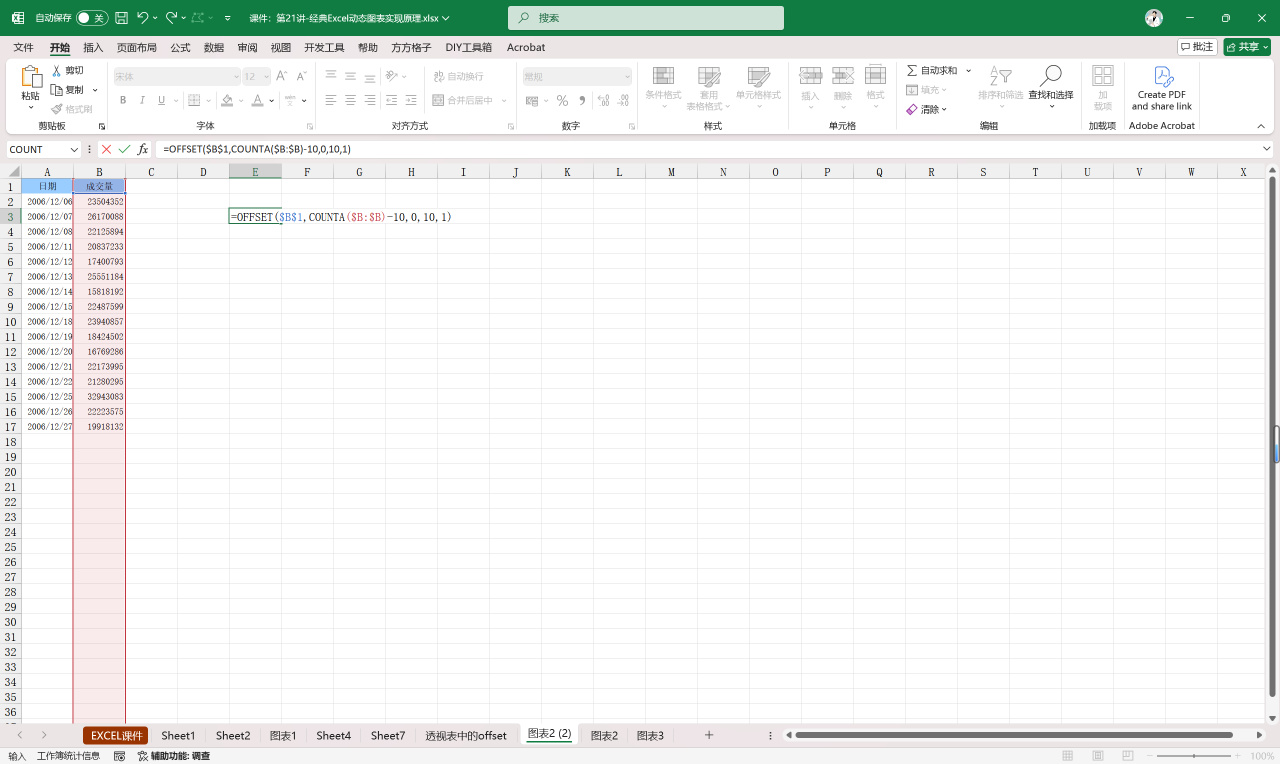
Task: Collapse the ribbon with the caret
Action: point(1261,126)
